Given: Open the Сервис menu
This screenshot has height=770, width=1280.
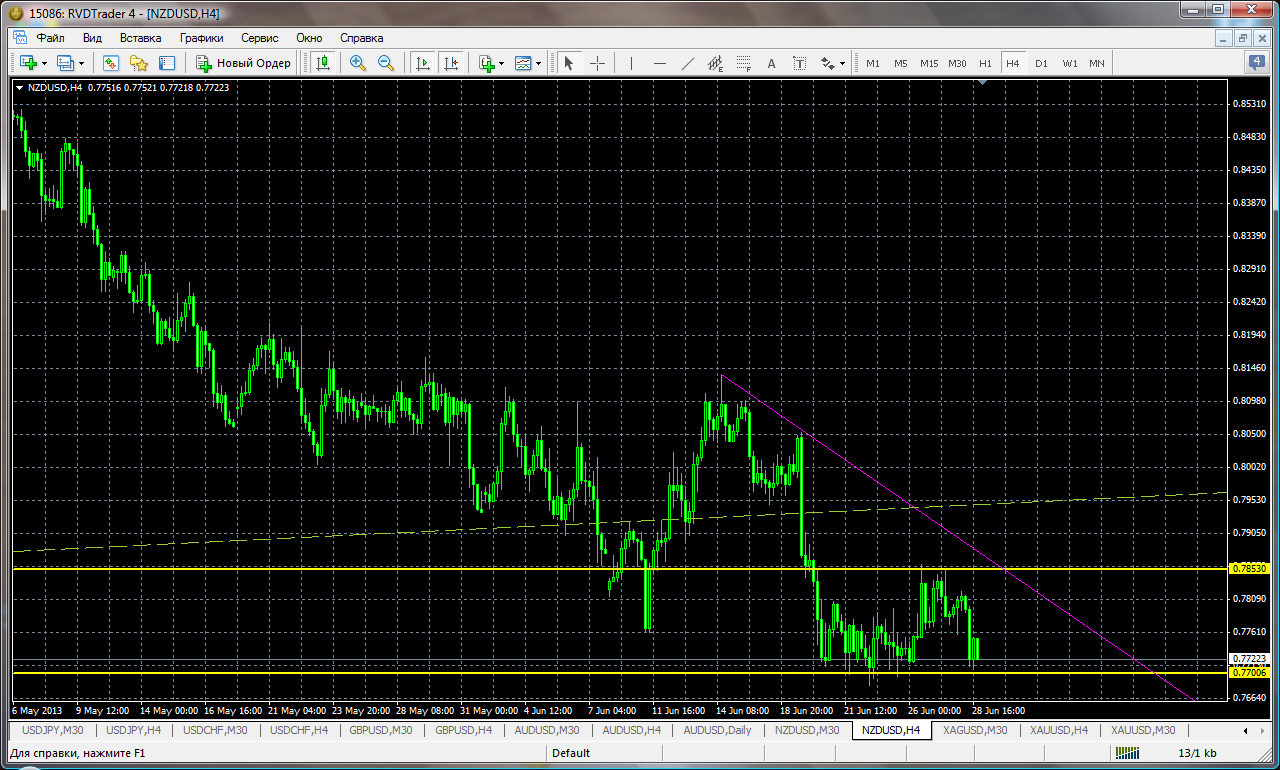Looking at the screenshot, I should click(260, 38).
